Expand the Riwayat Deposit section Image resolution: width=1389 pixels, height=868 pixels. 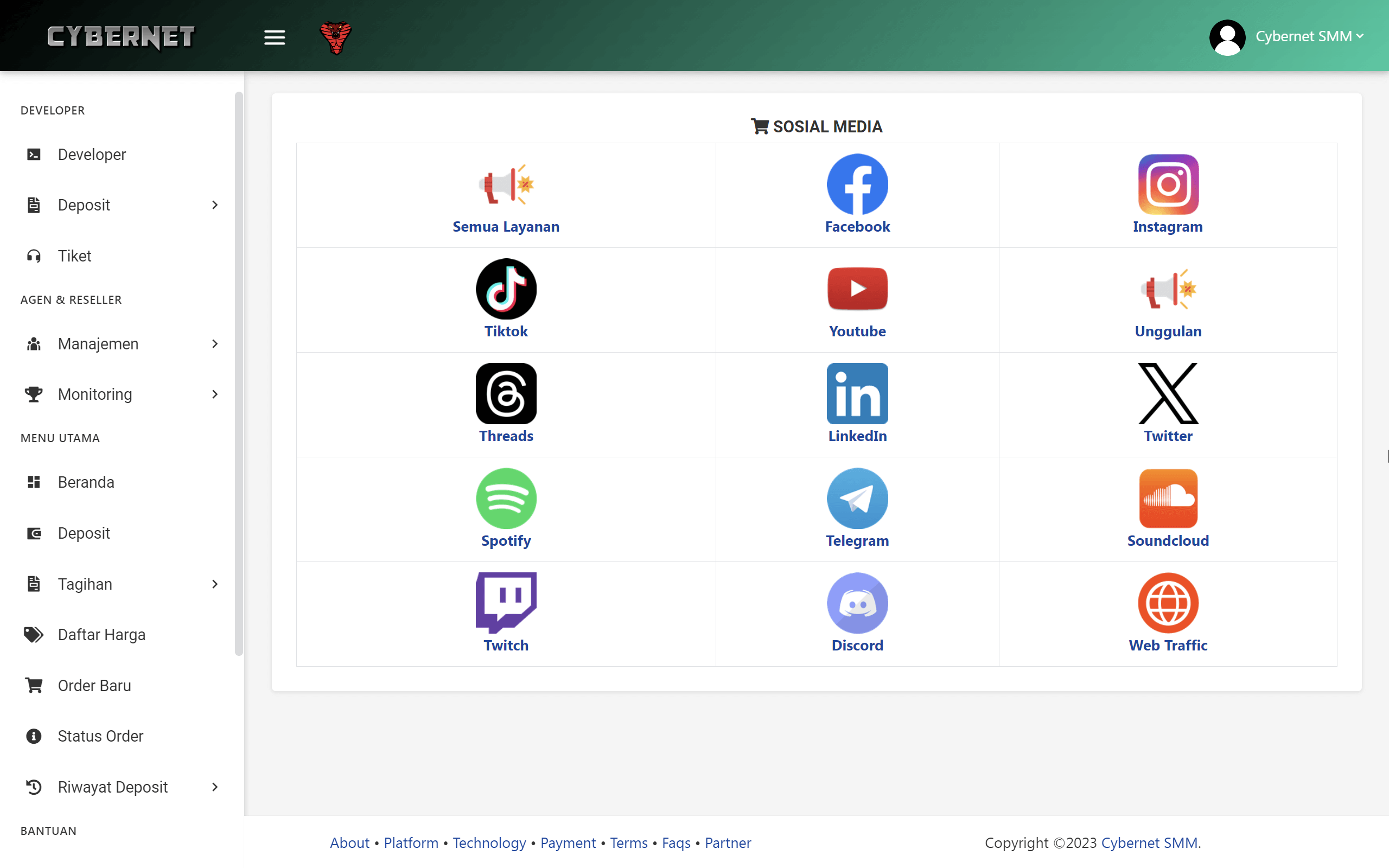pyautogui.click(x=122, y=787)
